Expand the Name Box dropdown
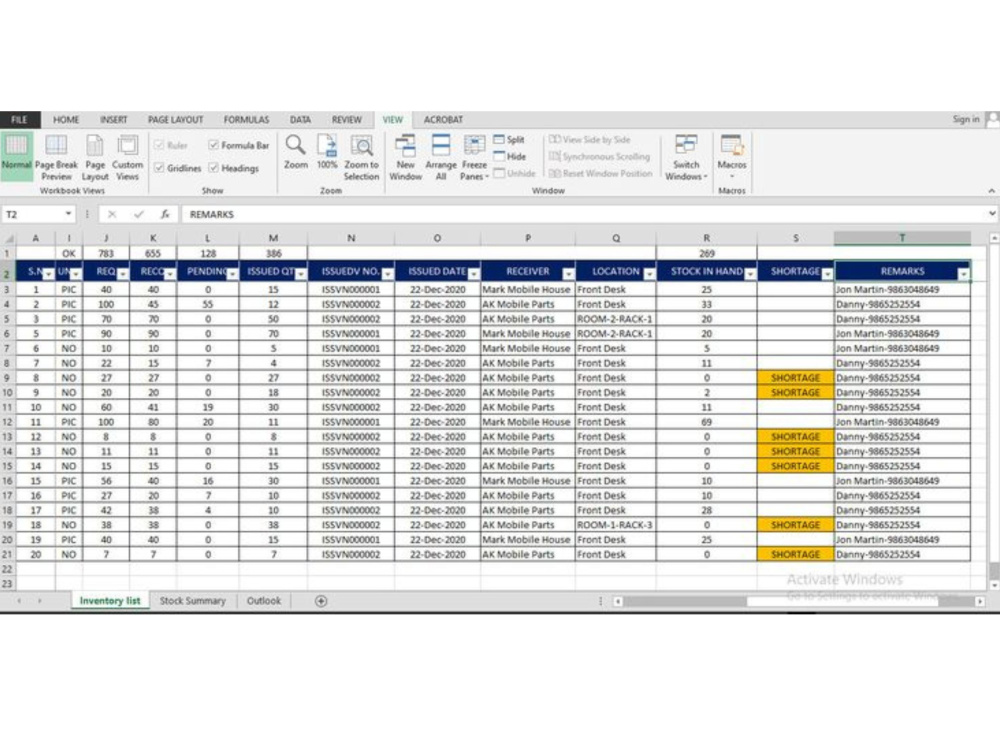This screenshot has height=750, width=1000. pyautogui.click(x=68, y=214)
